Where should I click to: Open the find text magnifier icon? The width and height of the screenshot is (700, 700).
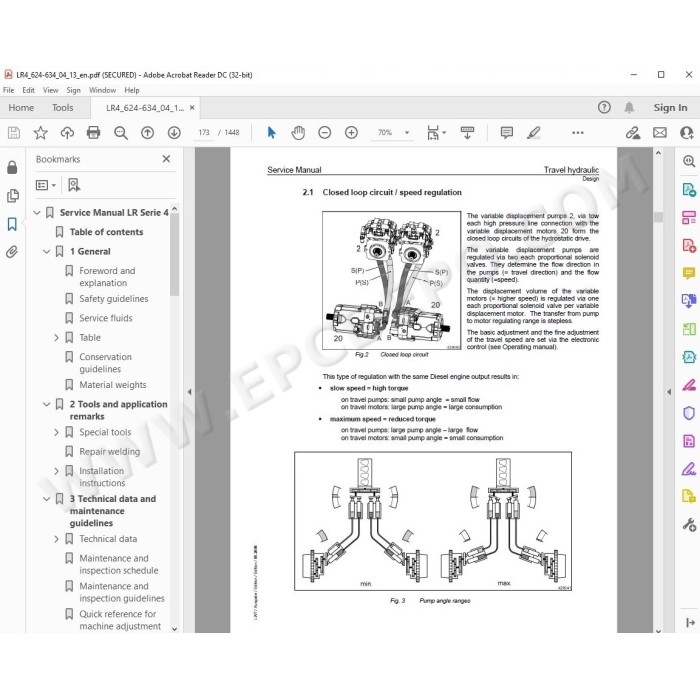point(121,133)
